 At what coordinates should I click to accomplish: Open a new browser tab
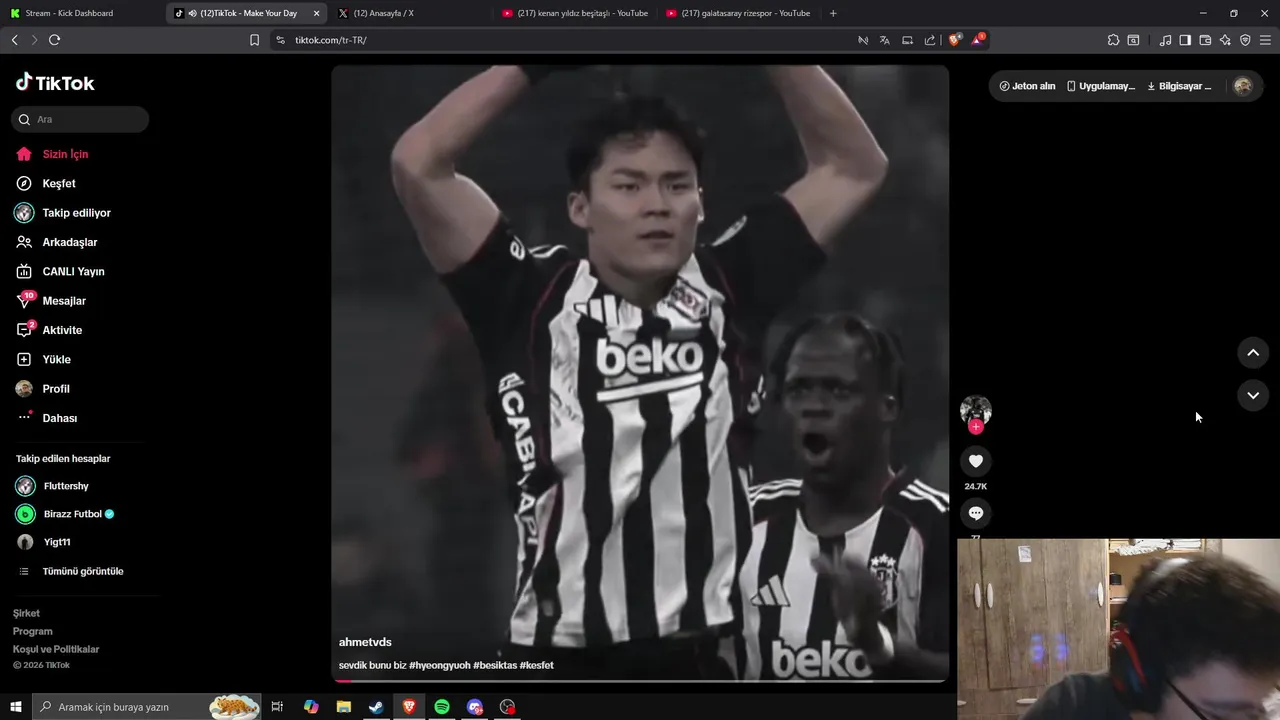[x=833, y=13]
